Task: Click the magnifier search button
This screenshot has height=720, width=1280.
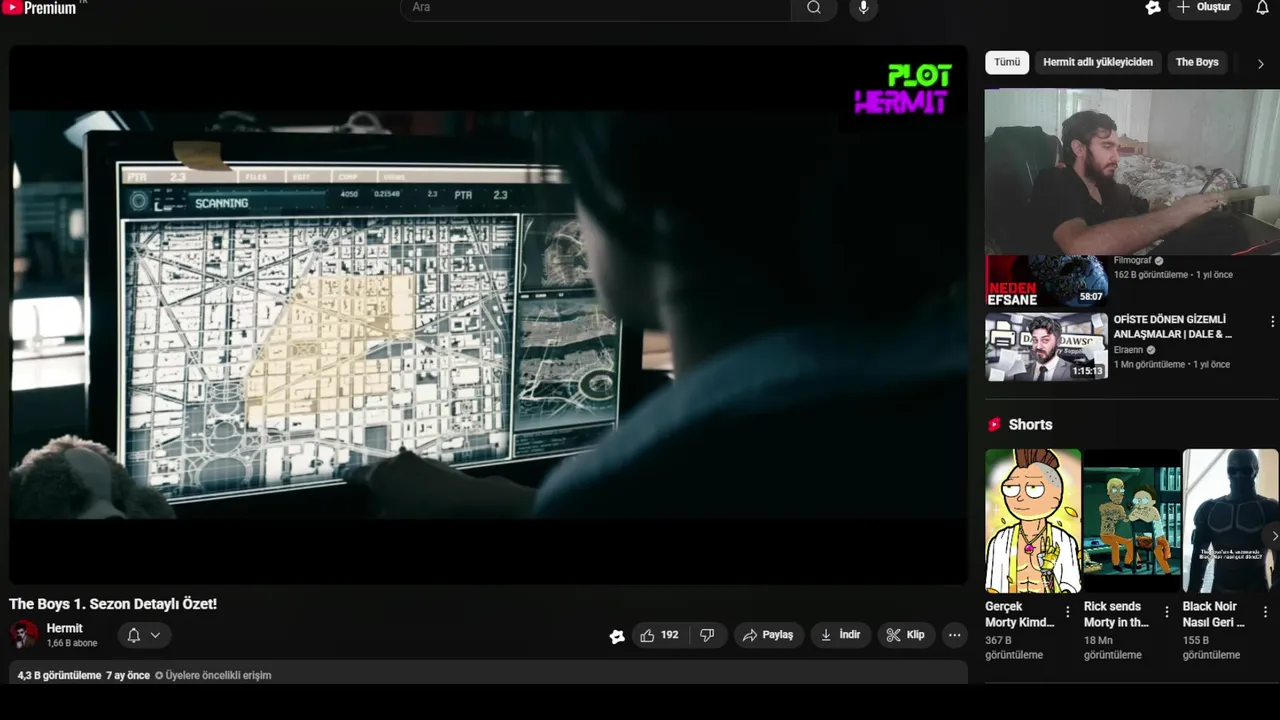Action: pos(814,8)
